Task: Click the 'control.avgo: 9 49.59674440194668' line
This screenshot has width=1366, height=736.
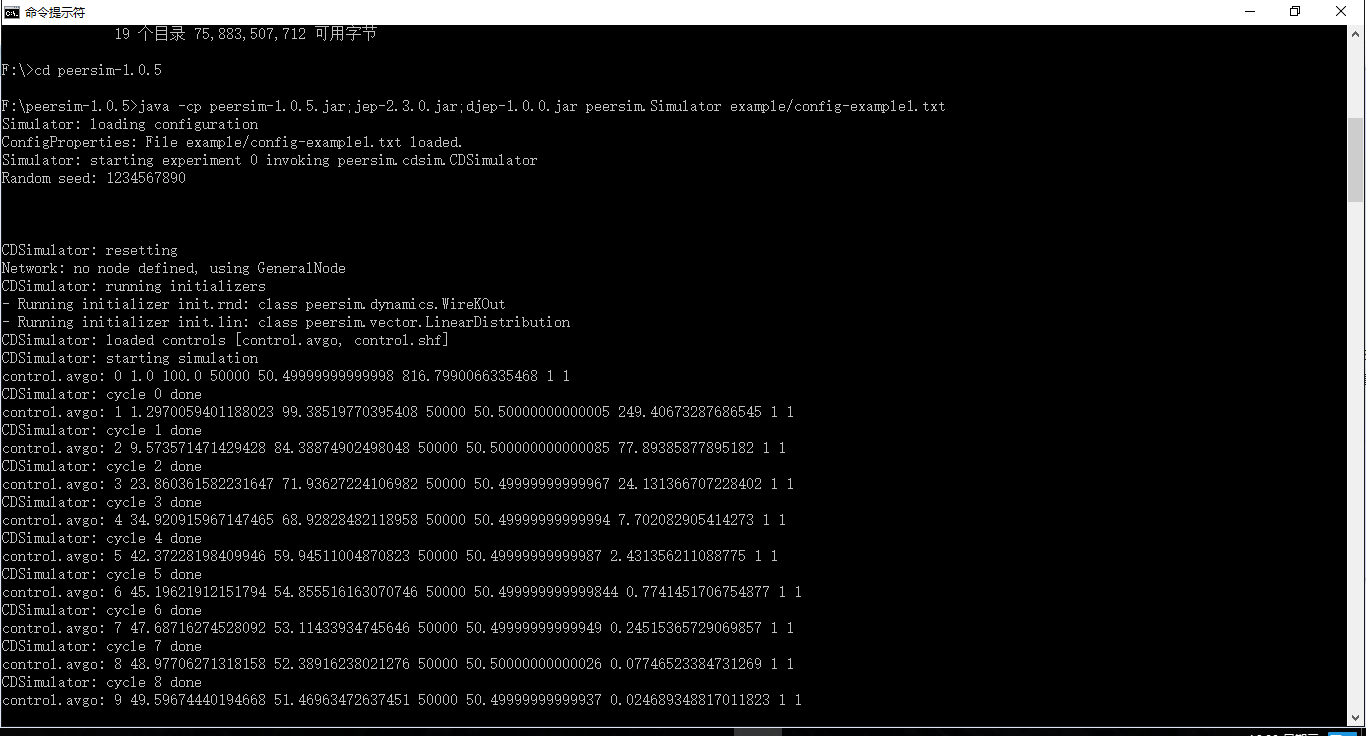Action: 401,700
